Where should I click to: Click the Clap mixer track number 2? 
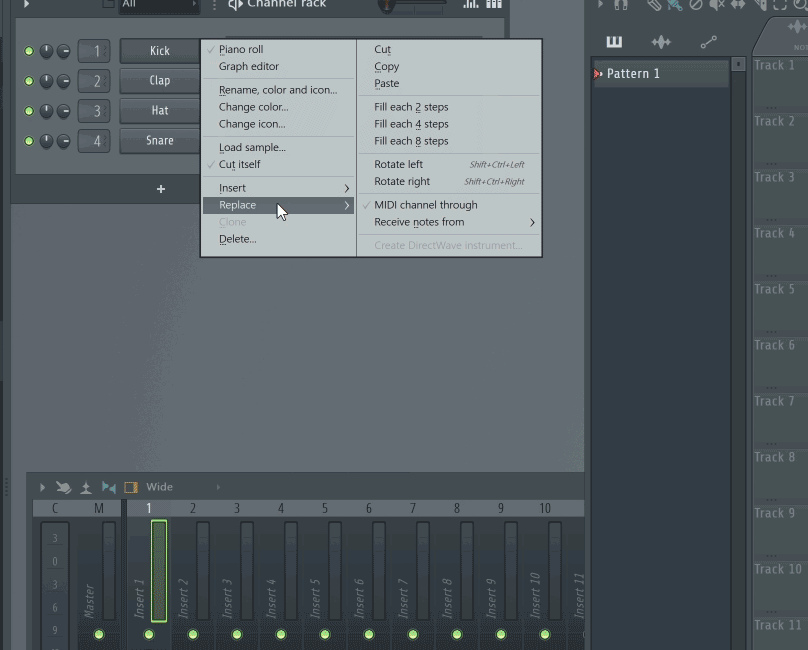tap(94, 81)
